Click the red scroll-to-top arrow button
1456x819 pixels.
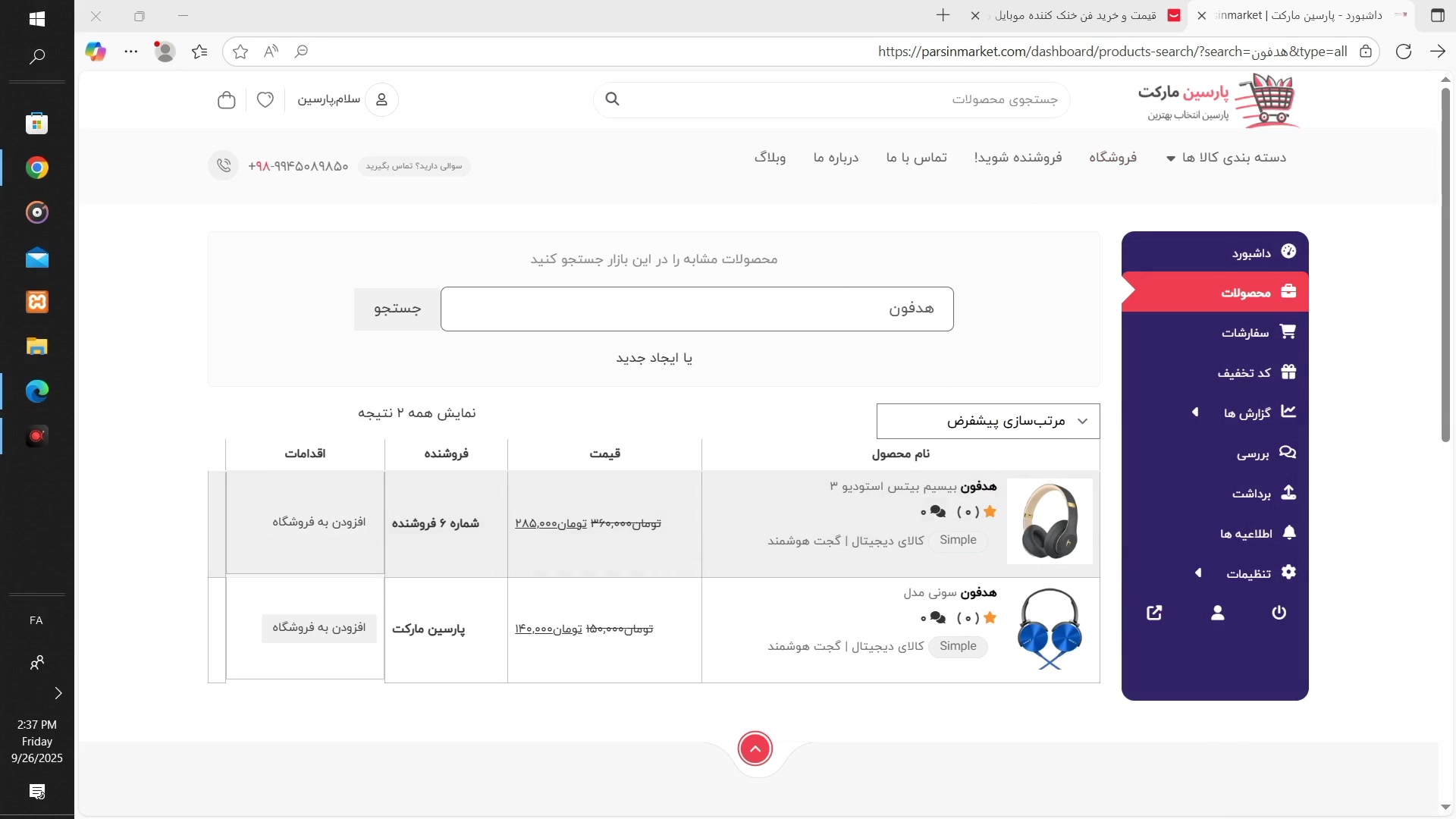[755, 749]
